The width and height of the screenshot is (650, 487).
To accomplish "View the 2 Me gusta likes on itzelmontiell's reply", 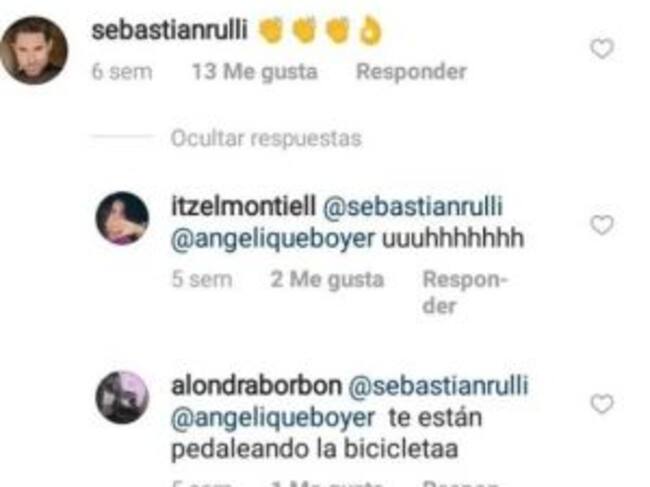I will pos(327,279).
